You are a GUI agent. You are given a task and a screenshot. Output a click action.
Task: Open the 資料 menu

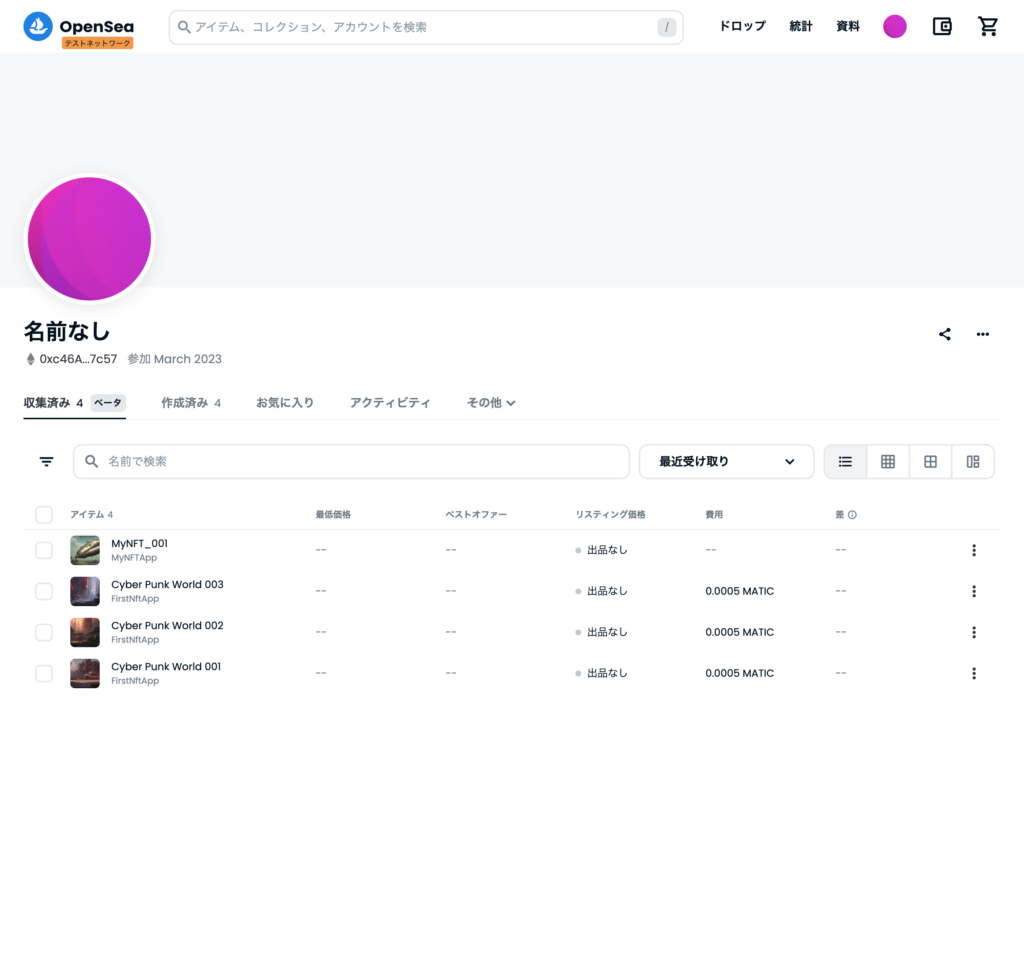(848, 26)
